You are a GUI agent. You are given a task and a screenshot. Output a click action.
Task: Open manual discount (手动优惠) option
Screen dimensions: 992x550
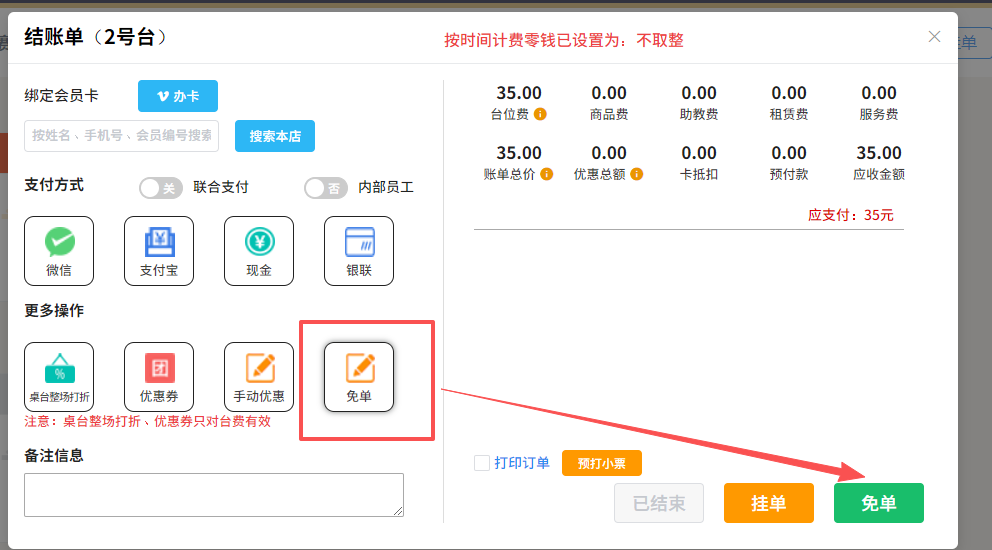click(x=259, y=376)
